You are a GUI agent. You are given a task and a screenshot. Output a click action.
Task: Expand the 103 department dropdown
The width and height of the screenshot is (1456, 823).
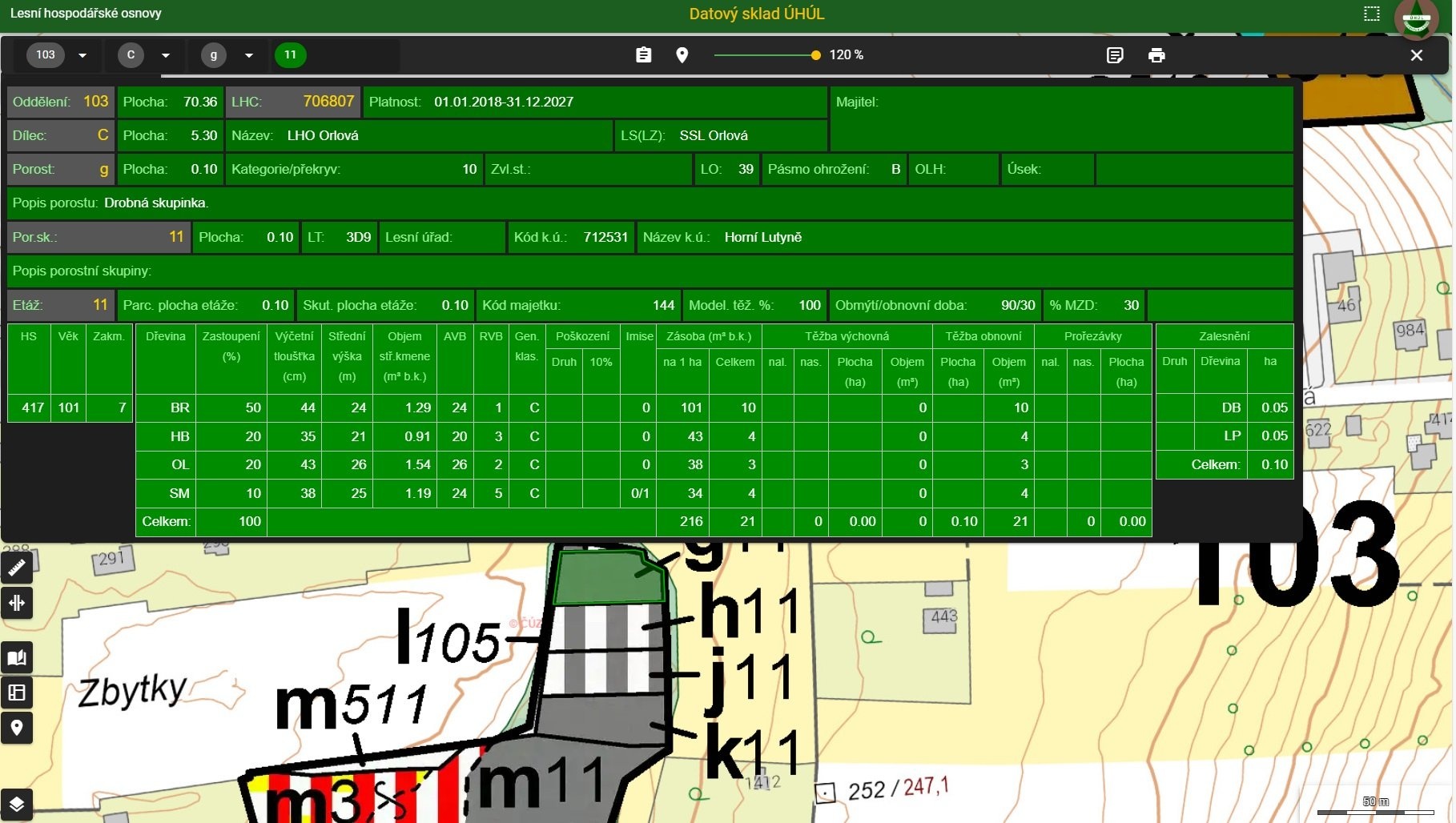coord(82,55)
